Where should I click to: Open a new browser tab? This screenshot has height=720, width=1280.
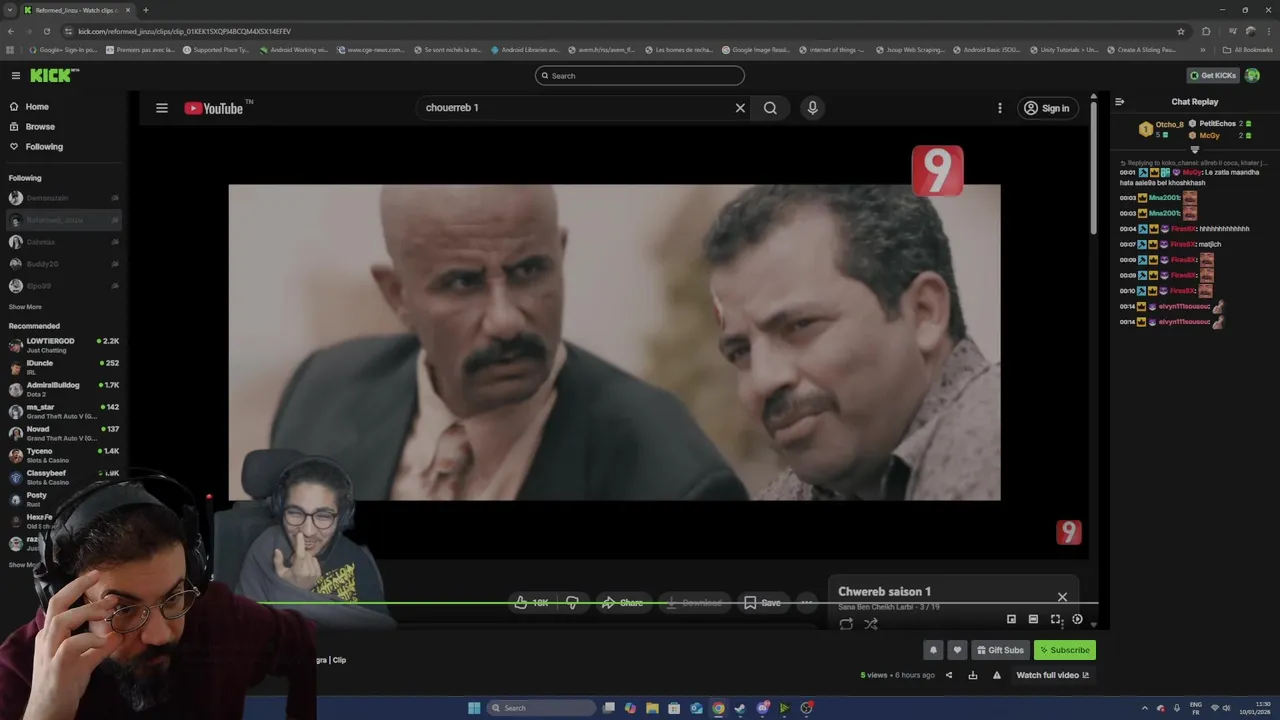pyautogui.click(x=145, y=10)
